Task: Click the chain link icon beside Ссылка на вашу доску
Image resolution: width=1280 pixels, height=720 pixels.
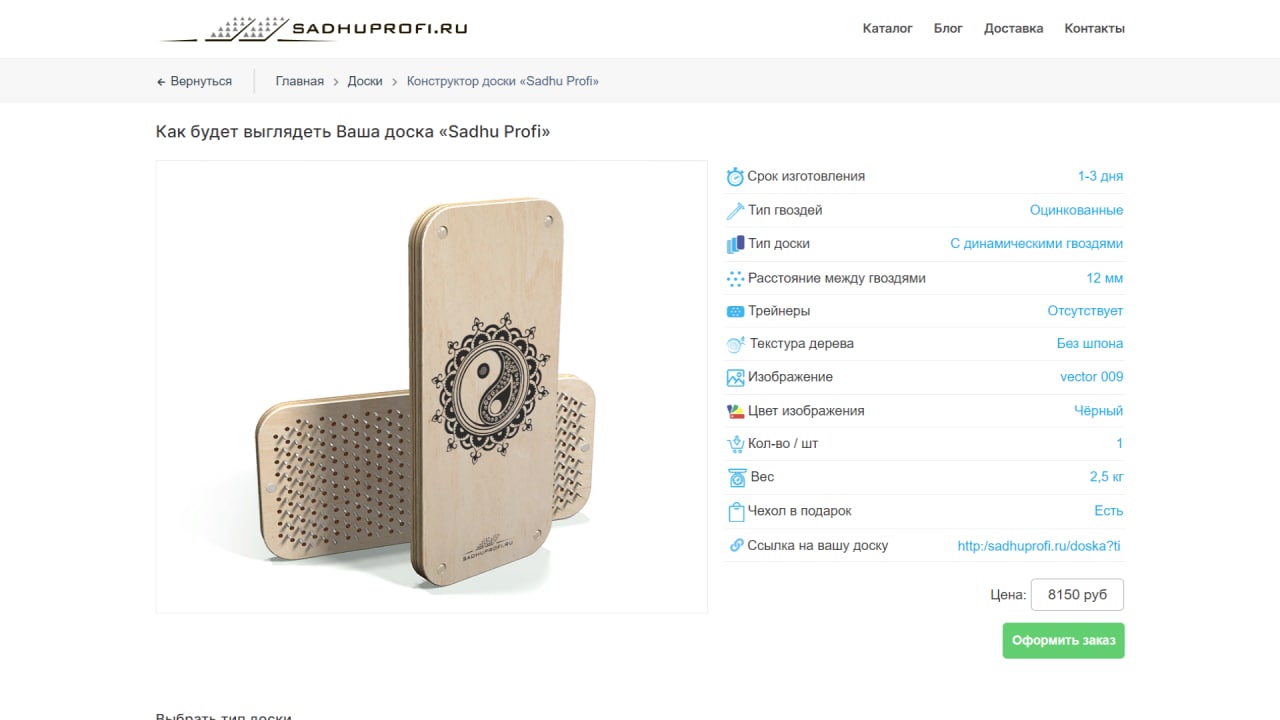Action: pos(737,545)
